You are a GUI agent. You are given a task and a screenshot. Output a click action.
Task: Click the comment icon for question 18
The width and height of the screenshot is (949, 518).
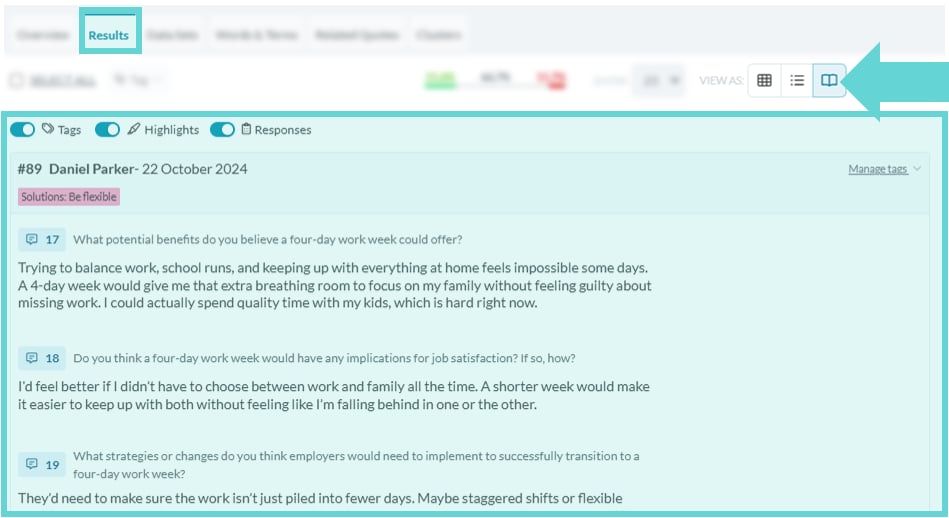point(31,358)
